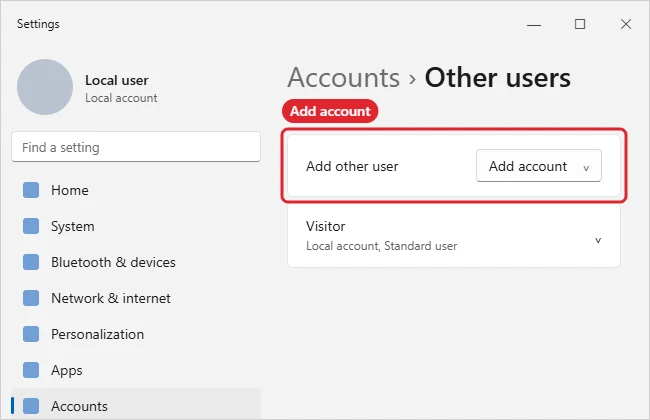Go to System settings
The height and width of the screenshot is (420, 650).
click(x=136, y=226)
